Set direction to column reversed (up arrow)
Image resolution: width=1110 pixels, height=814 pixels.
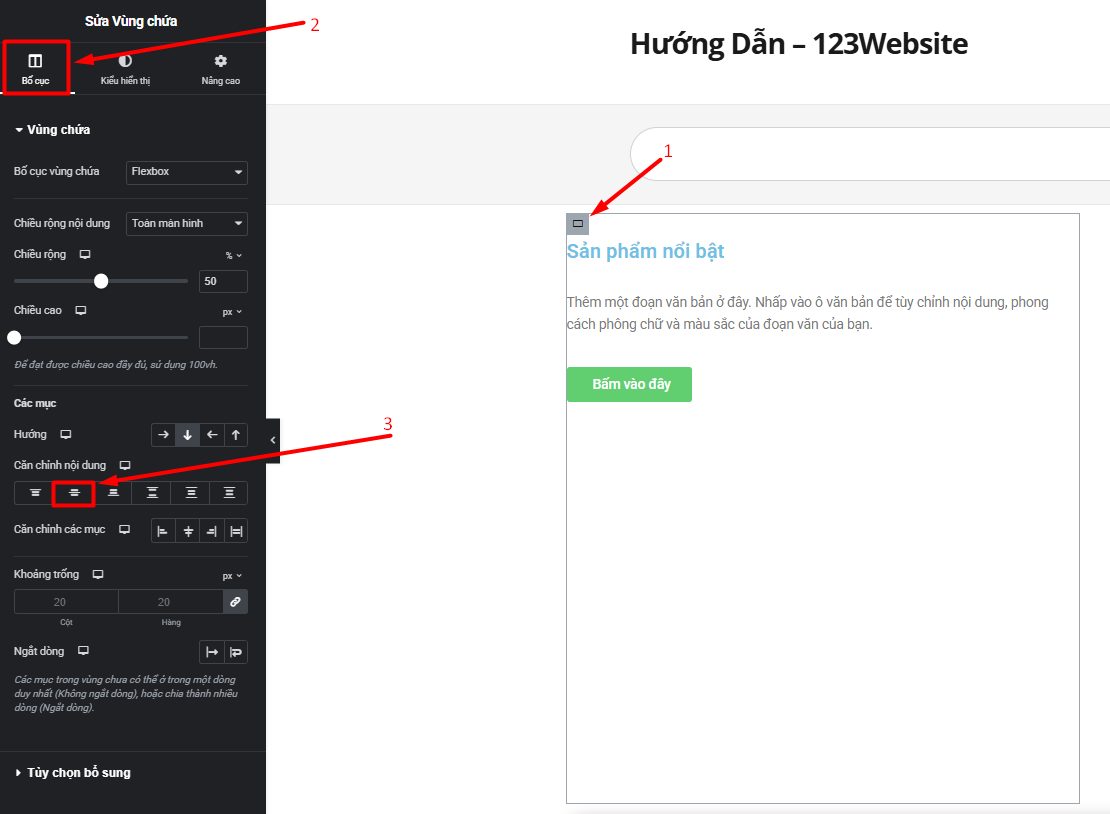pyautogui.click(x=235, y=435)
